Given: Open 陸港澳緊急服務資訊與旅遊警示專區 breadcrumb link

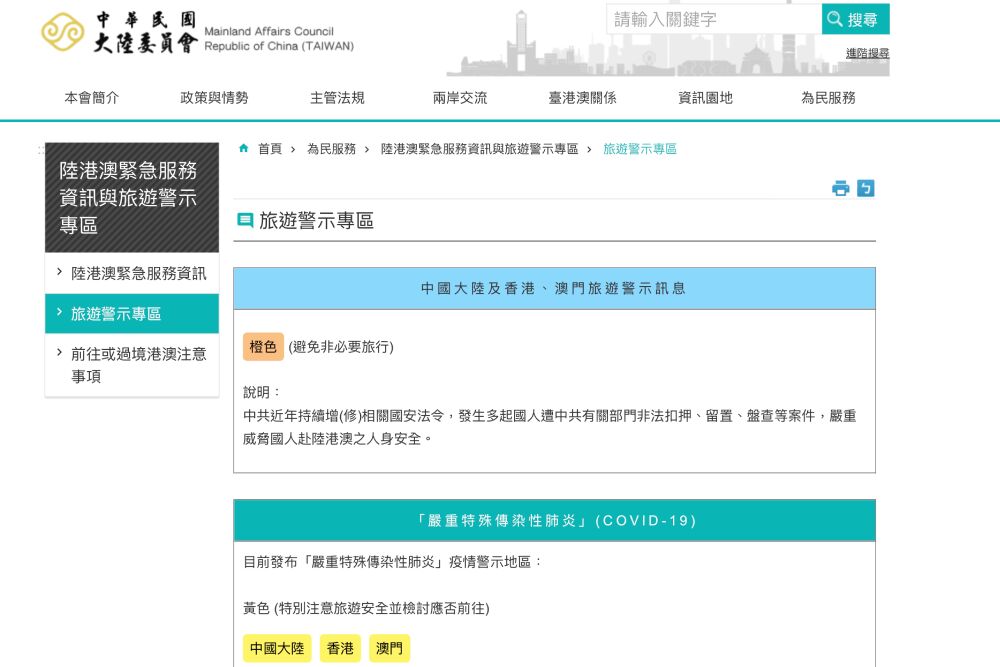Looking at the screenshot, I should click(480, 149).
